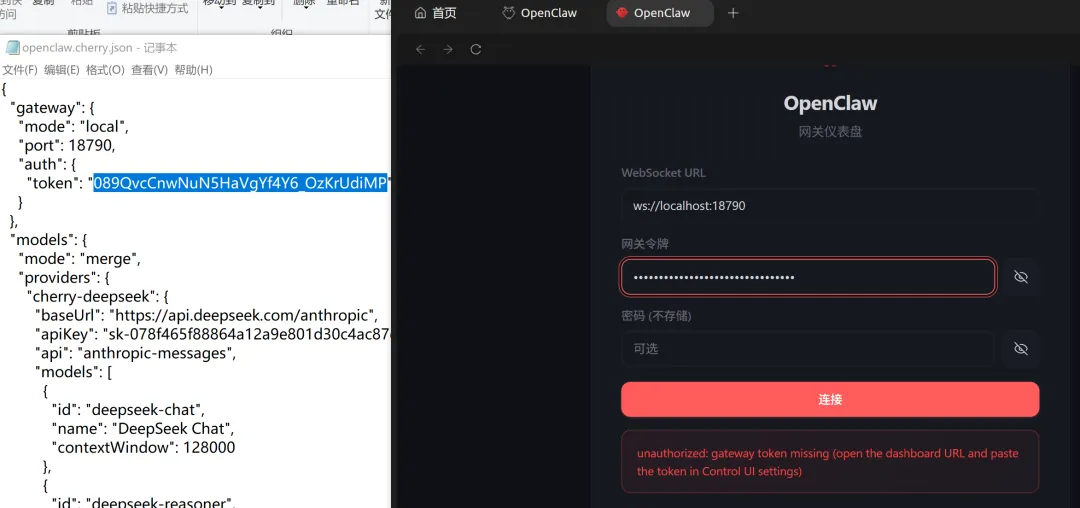This screenshot has height=508, width=1080.
Task: Click the "mode": "merge" line
Action: coord(80,259)
